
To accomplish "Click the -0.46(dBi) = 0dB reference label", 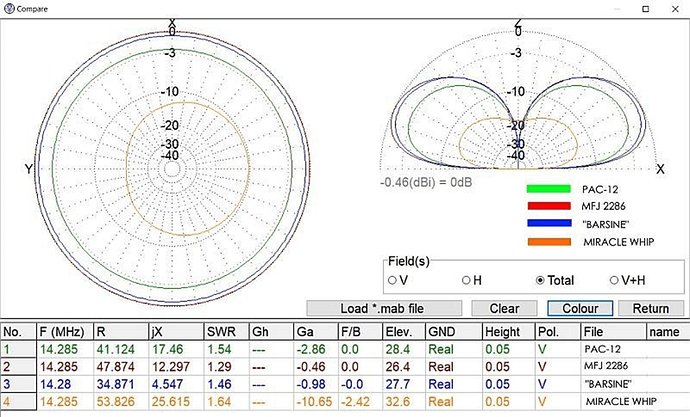I will (x=426, y=182).
